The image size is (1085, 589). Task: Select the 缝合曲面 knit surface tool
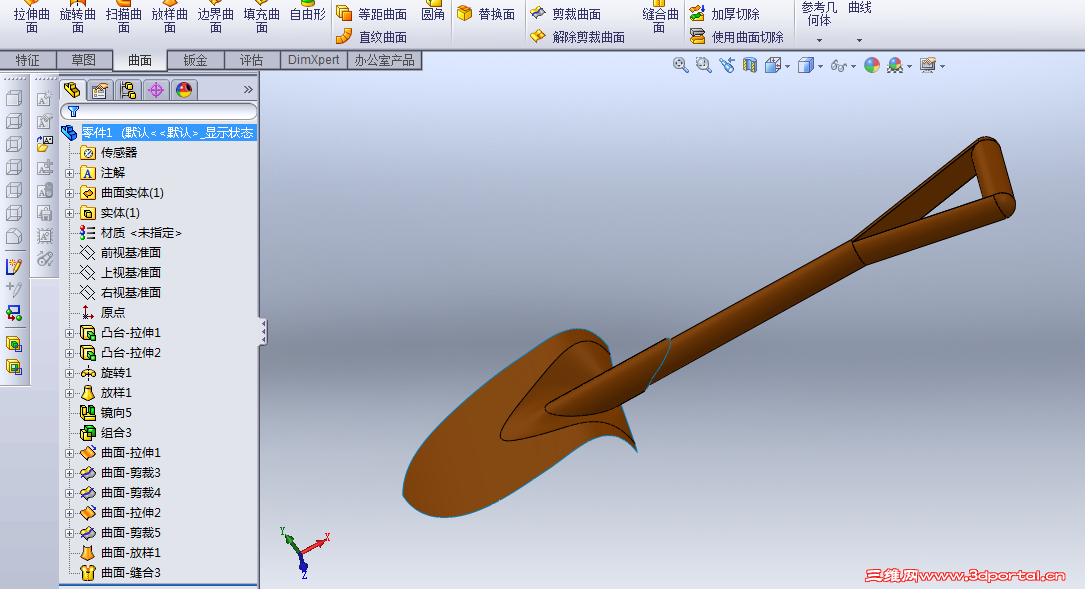click(x=660, y=17)
